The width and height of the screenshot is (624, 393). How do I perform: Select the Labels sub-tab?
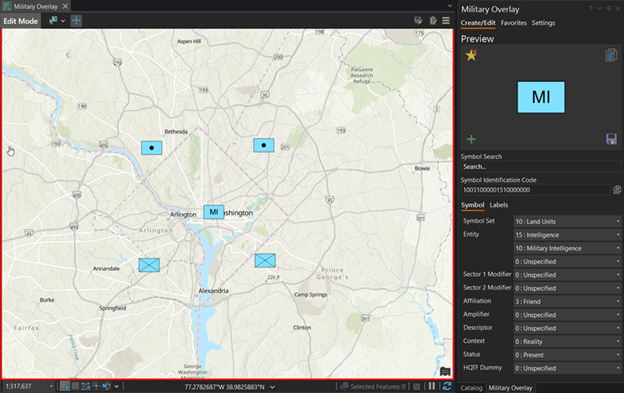tap(499, 205)
